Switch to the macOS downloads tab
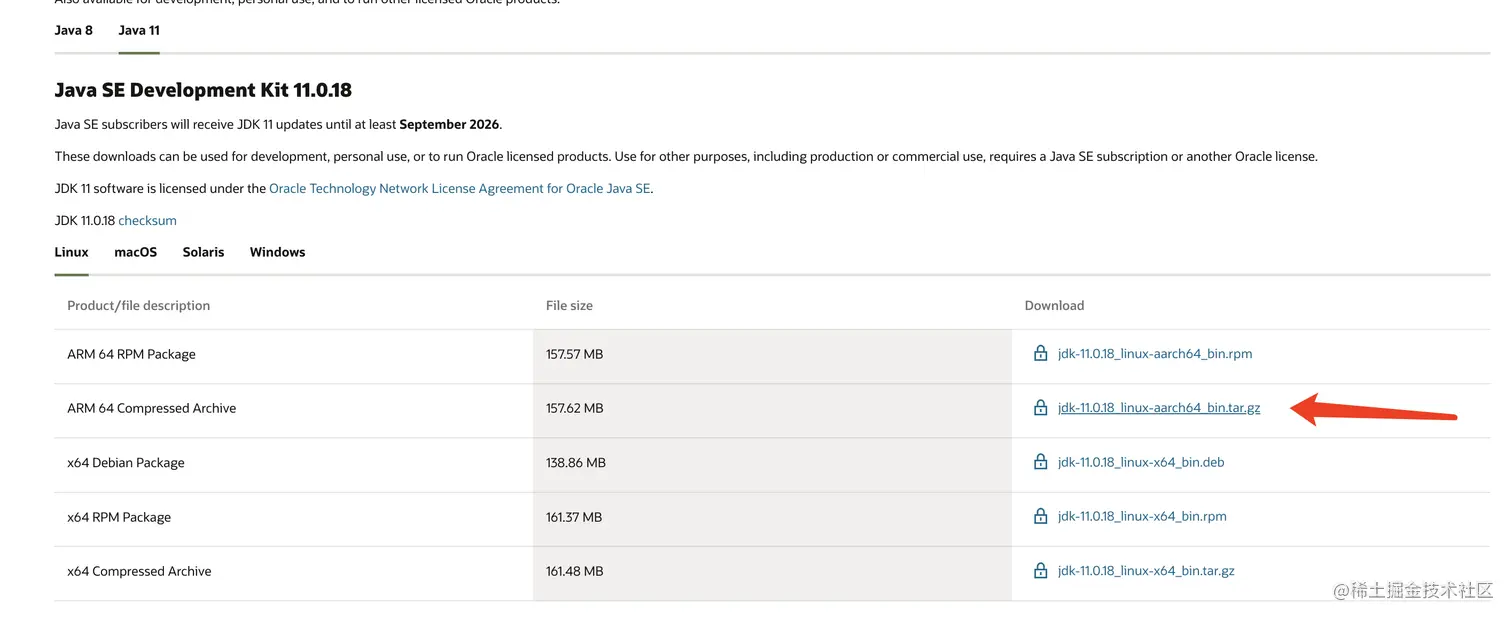The height and width of the screenshot is (619, 1512). [x=135, y=252]
